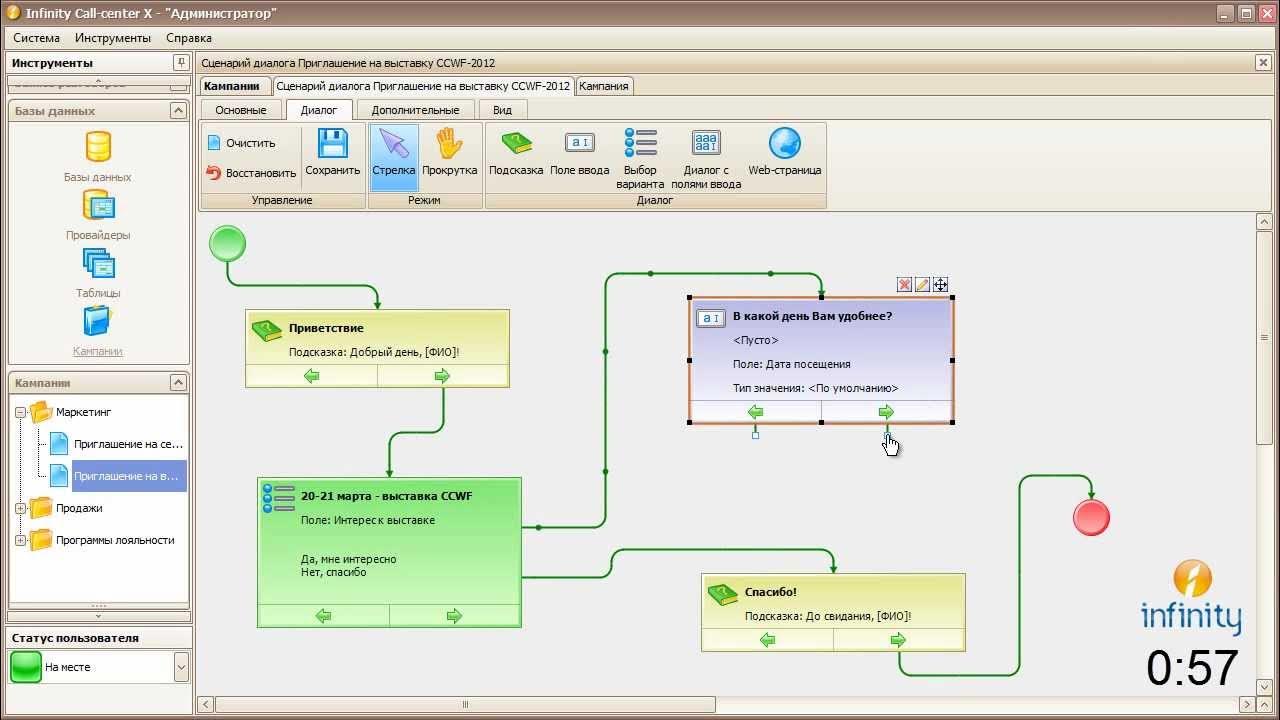
Task: Click forward arrow on Приветствие node
Action: (x=443, y=376)
